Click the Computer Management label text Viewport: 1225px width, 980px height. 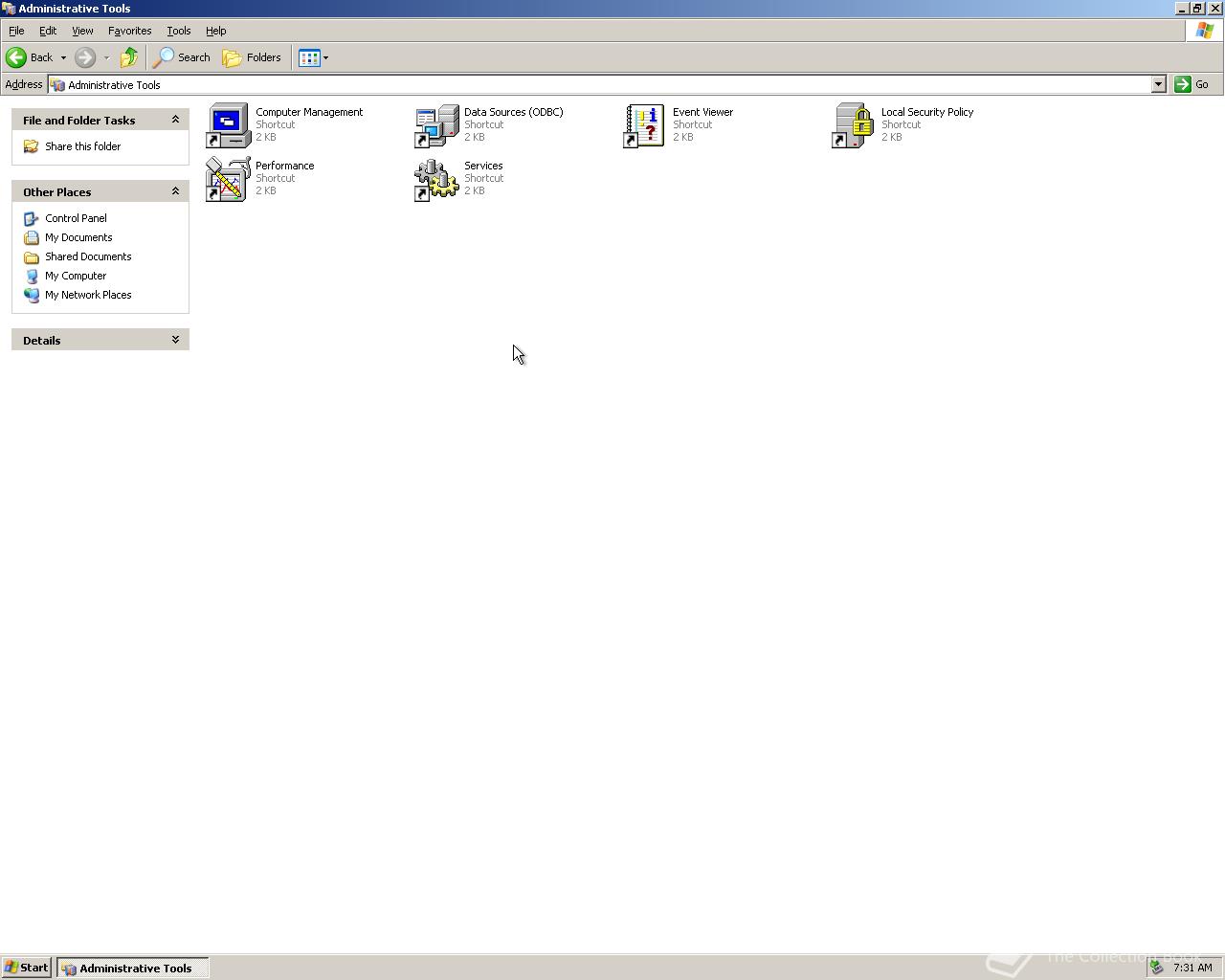click(309, 112)
